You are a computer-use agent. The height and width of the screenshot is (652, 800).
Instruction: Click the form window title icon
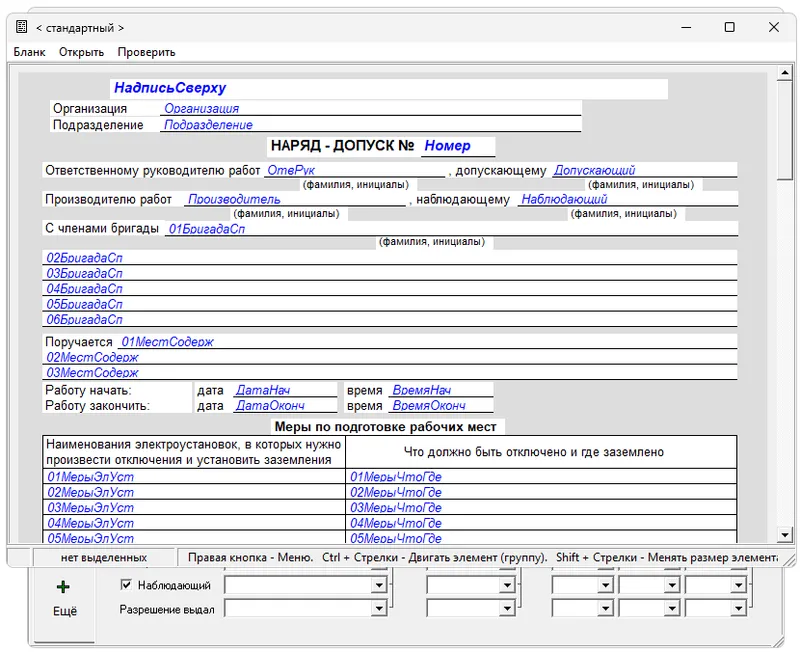tap(21, 27)
